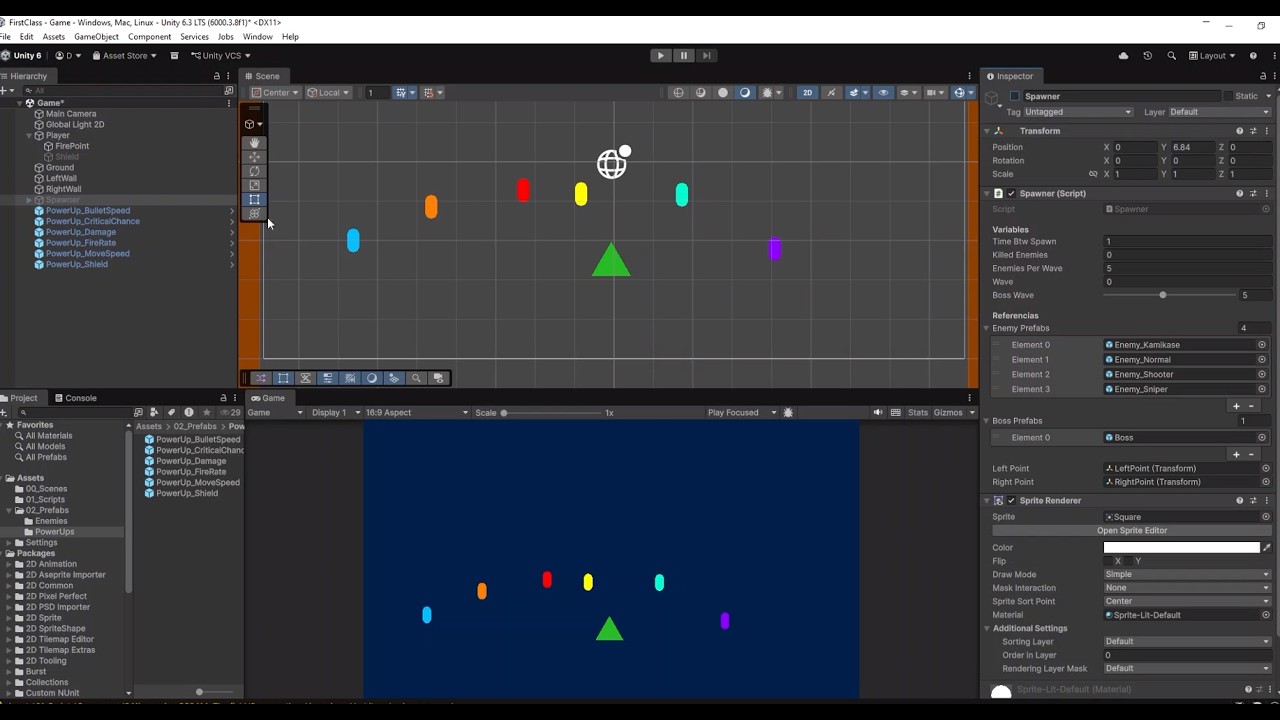
Task: Select the Move tool in Scene view
Action: pos(254,157)
